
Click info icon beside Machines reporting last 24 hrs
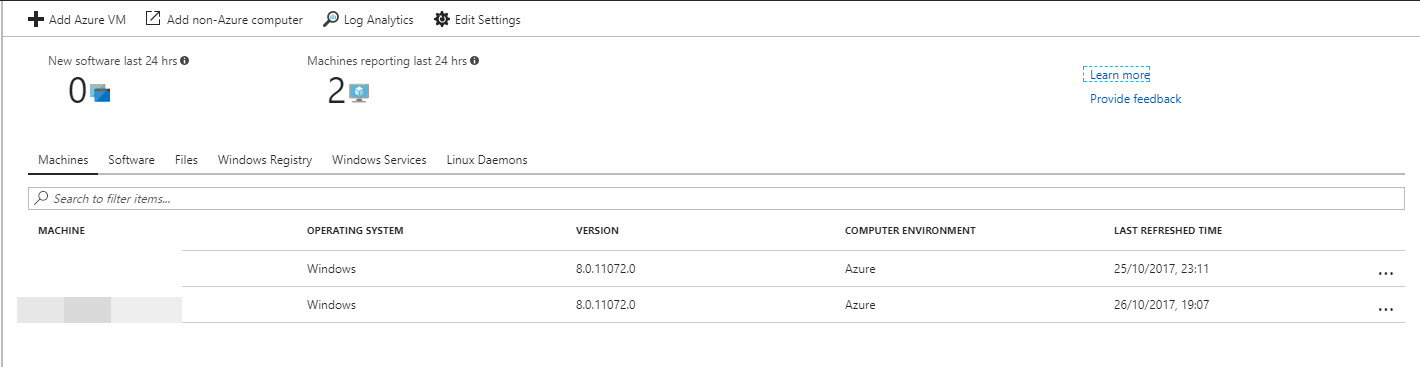click(474, 61)
